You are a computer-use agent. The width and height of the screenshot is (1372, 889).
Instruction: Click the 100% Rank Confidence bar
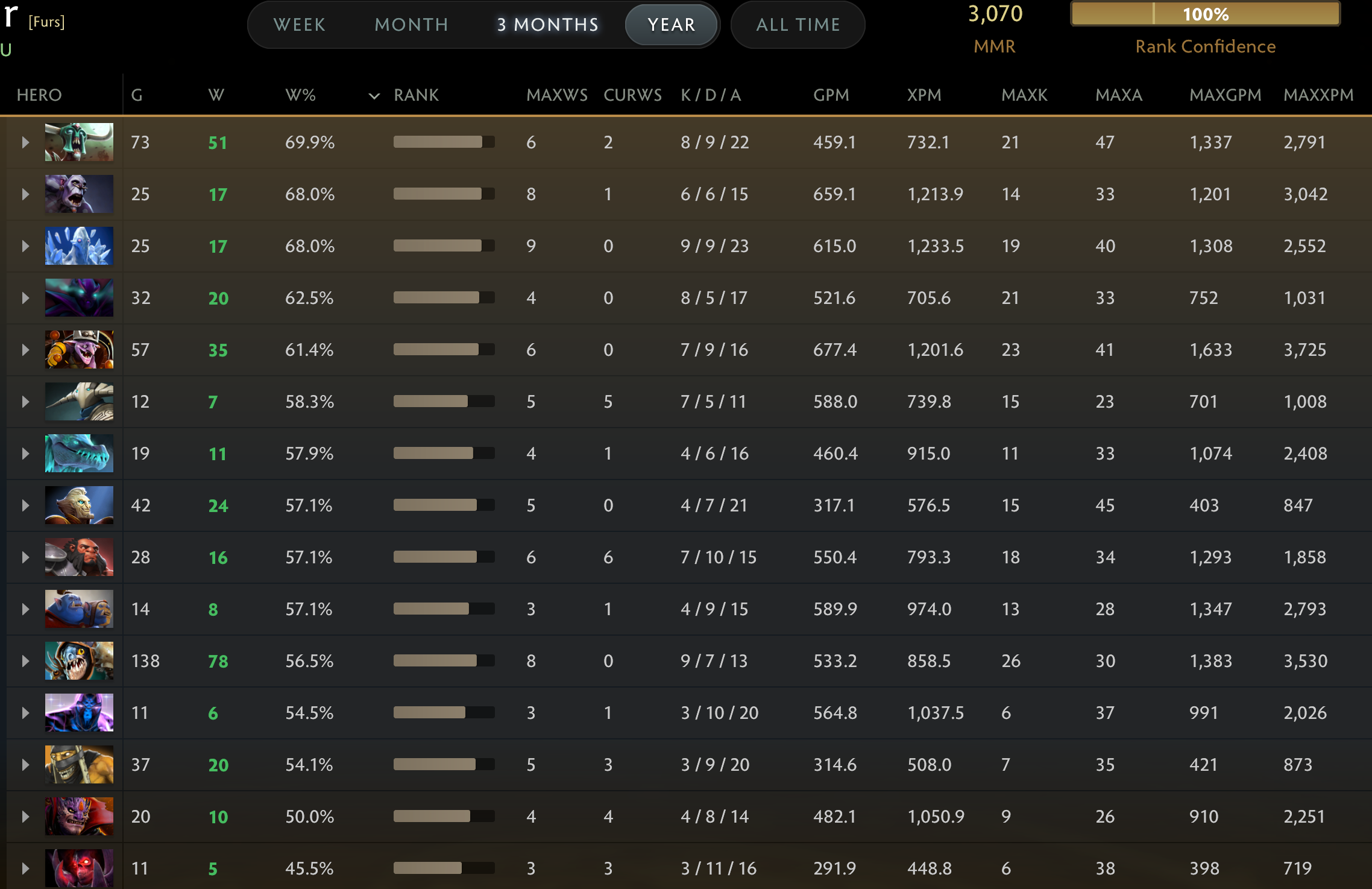(1206, 14)
